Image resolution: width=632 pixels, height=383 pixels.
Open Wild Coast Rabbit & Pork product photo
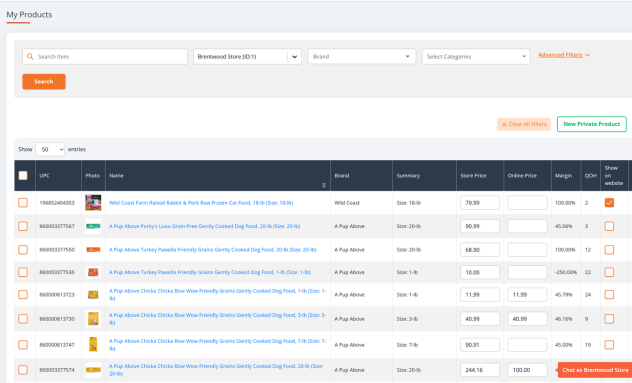(x=93, y=203)
